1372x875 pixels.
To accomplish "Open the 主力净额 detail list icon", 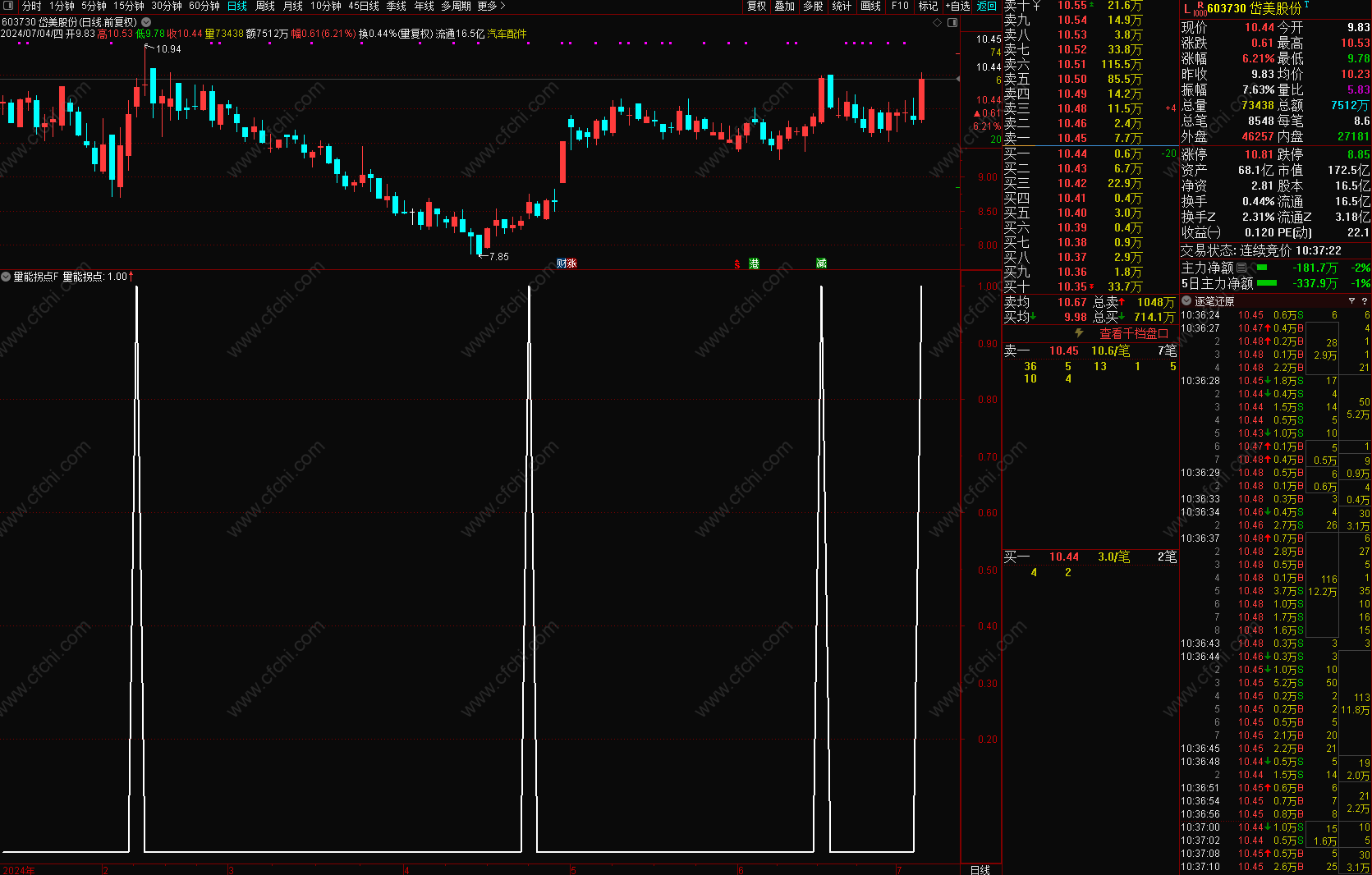I will [x=1241, y=268].
